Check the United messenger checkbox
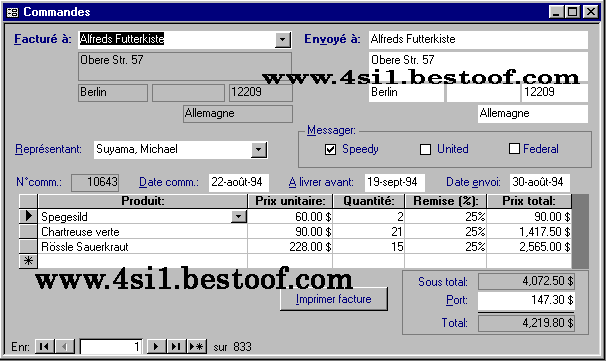This screenshot has width=606, height=361. point(425,149)
